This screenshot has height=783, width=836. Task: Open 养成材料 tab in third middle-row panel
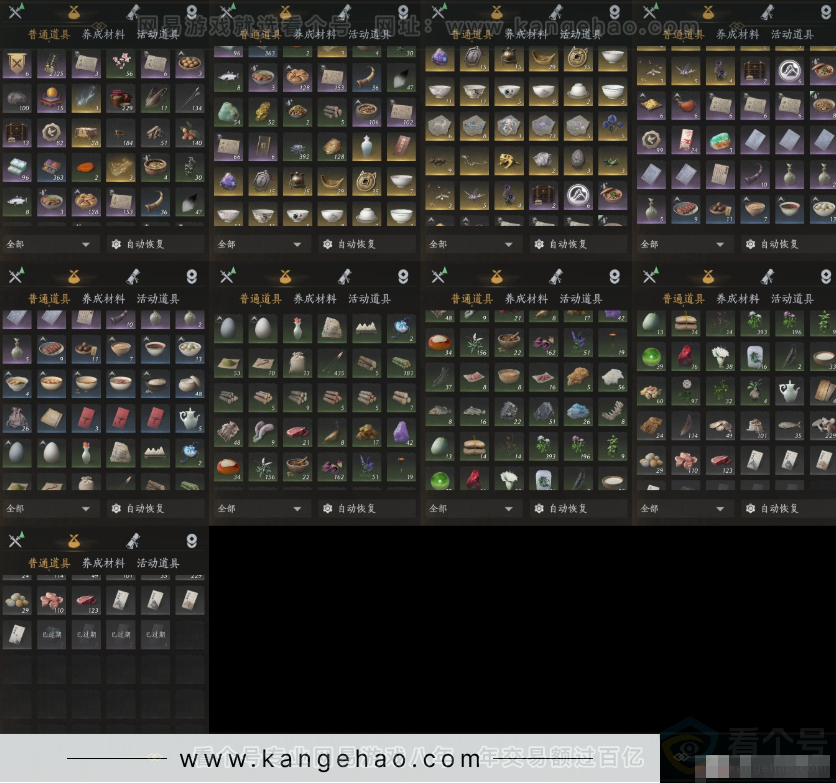click(526, 298)
